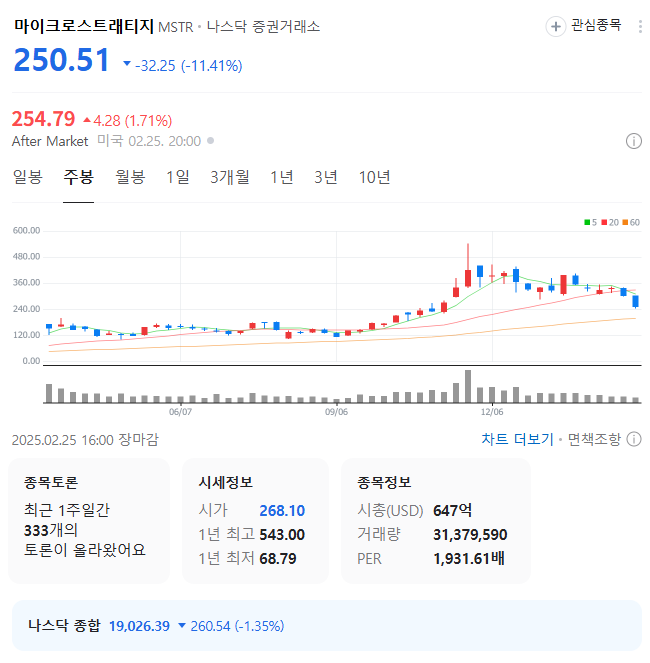Click the 1년 최고 value 543.00
The image size is (650, 663).
[282, 534]
